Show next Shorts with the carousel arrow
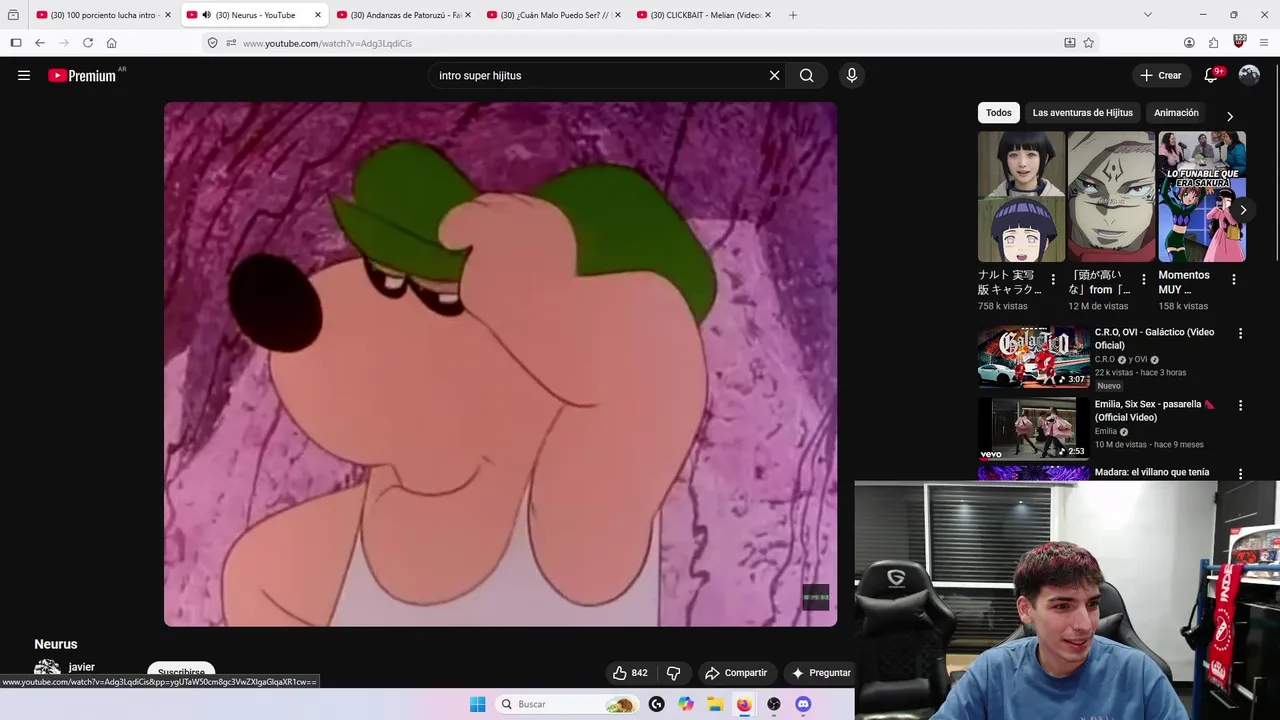1280x720 pixels. click(x=1243, y=210)
